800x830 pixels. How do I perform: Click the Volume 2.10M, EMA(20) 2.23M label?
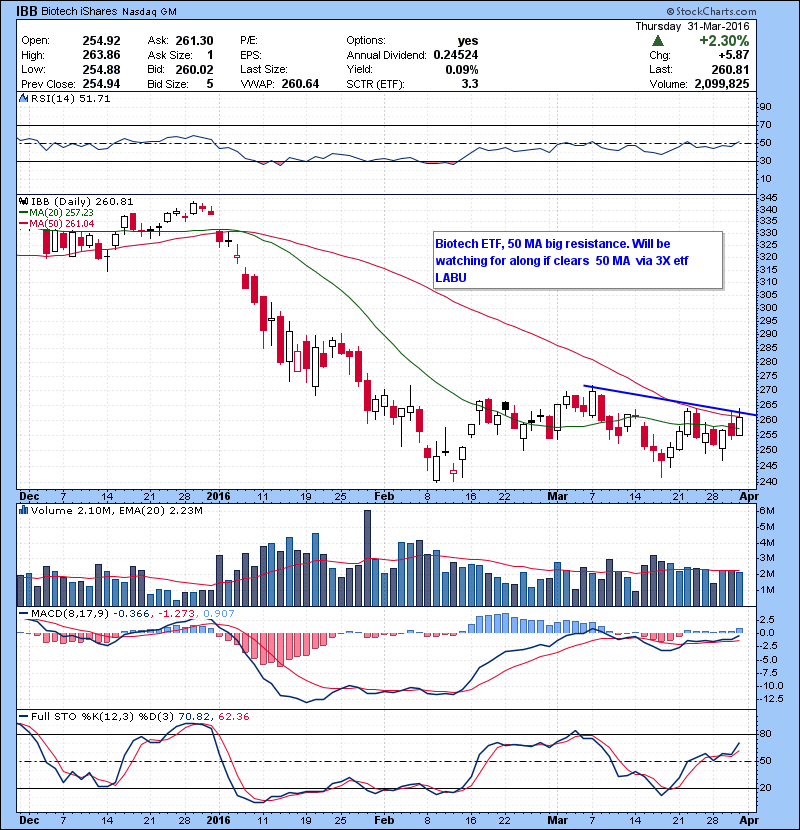pos(116,511)
